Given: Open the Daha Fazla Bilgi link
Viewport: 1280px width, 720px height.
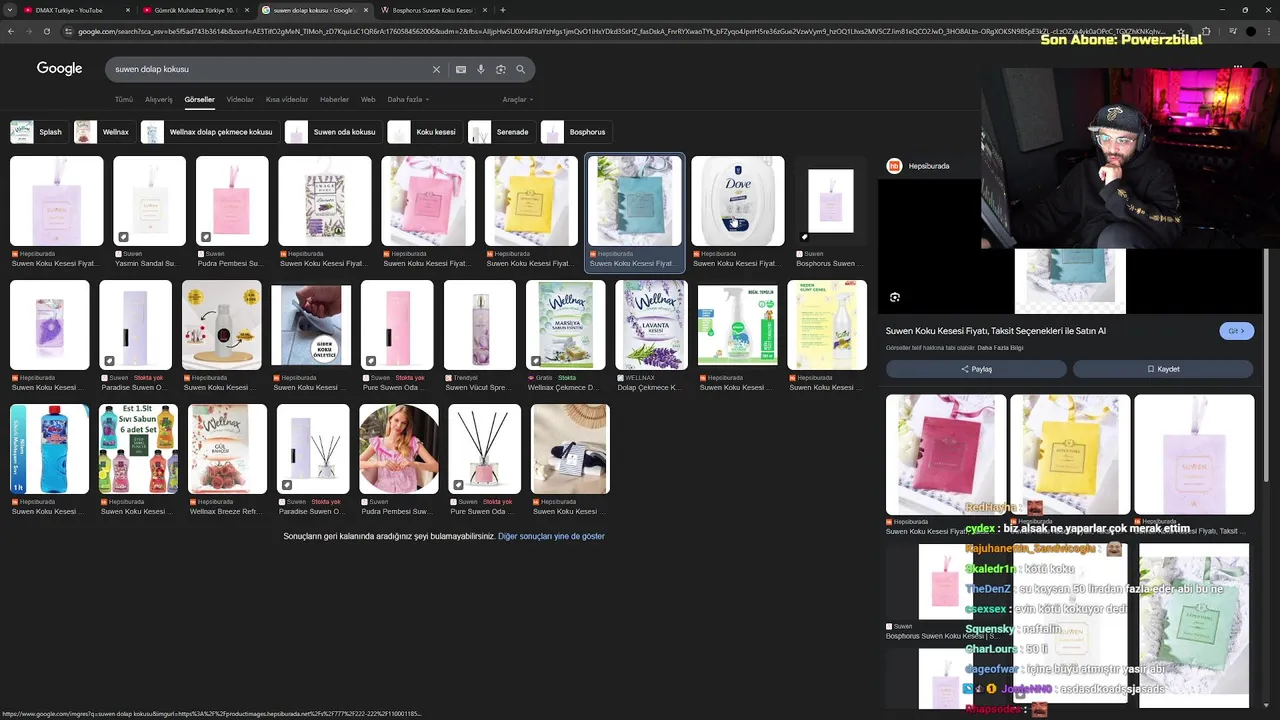Looking at the screenshot, I should point(1000,348).
